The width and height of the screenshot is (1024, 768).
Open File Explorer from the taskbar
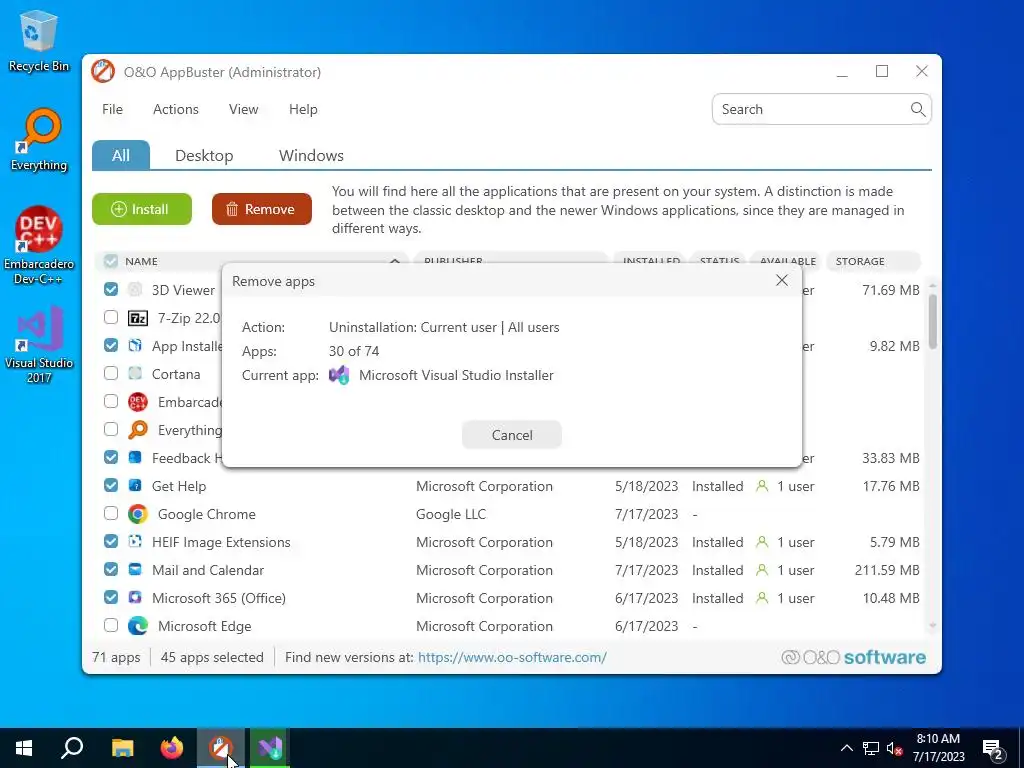pos(122,748)
